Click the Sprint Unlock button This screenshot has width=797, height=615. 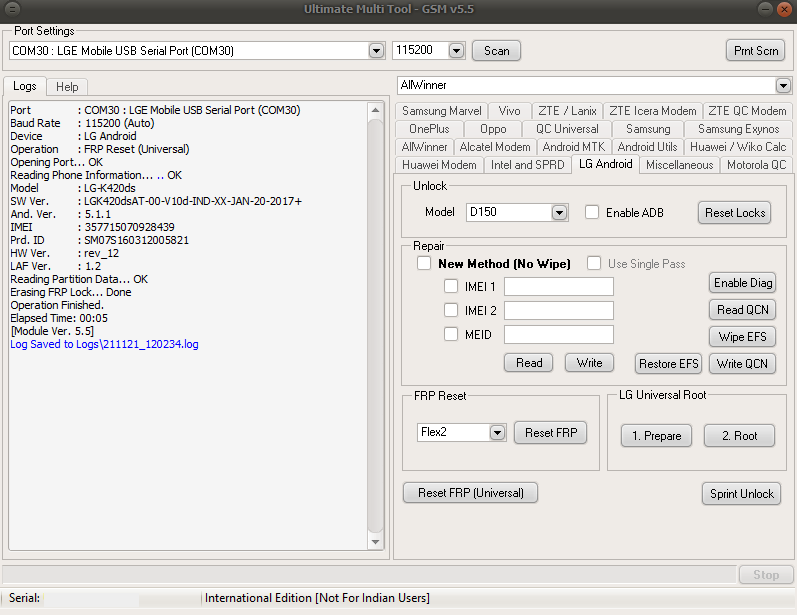point(742,494)
